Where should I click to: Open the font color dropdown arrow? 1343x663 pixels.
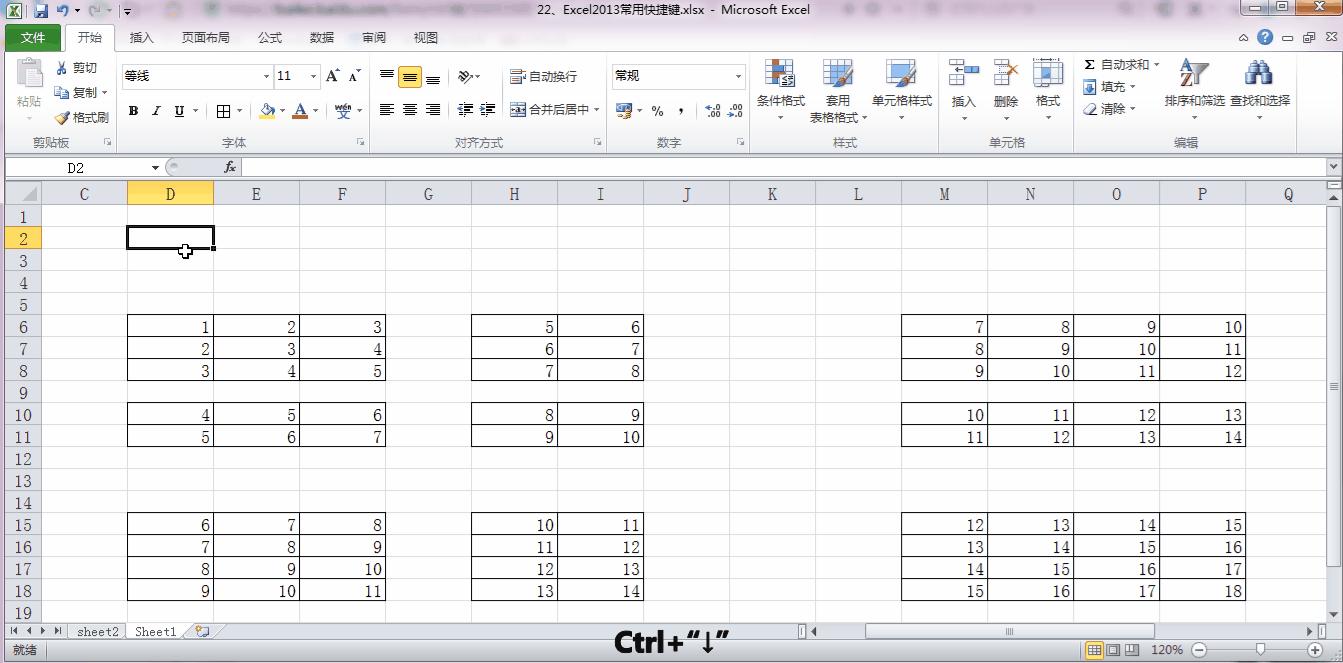point(315,111)
